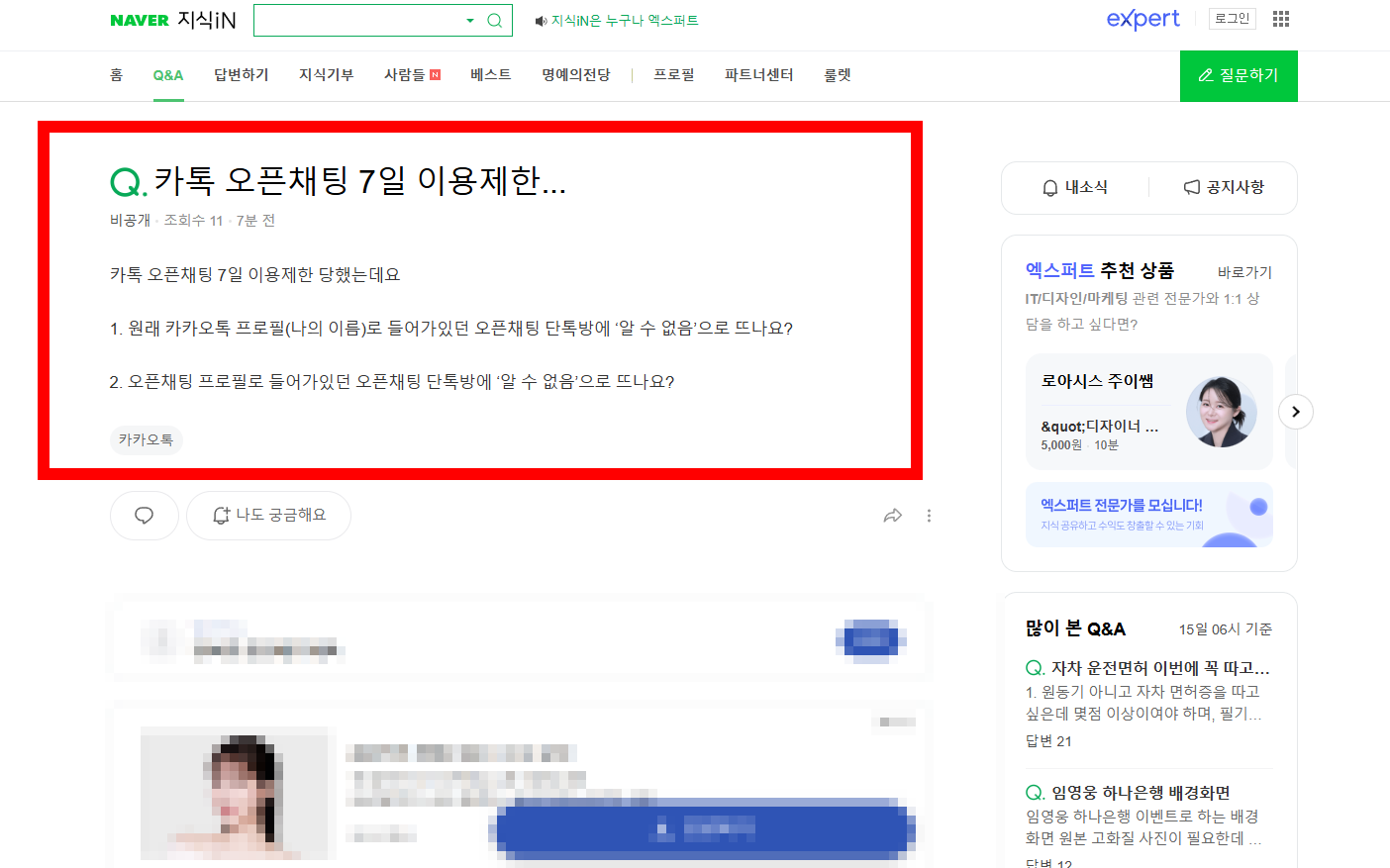Select the Q&A tab

(168, 75)
